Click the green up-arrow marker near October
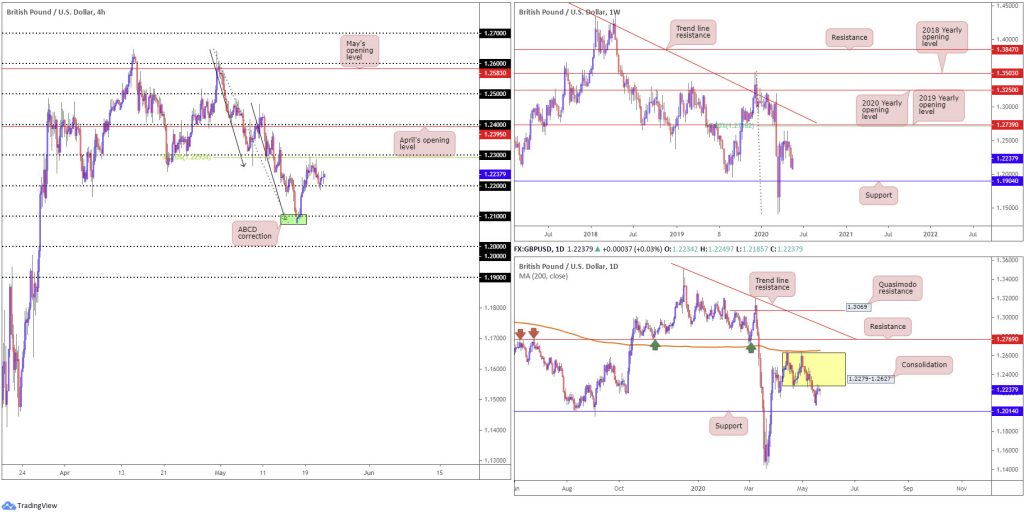Viewport: 1024px width, 512px height. 655,344
